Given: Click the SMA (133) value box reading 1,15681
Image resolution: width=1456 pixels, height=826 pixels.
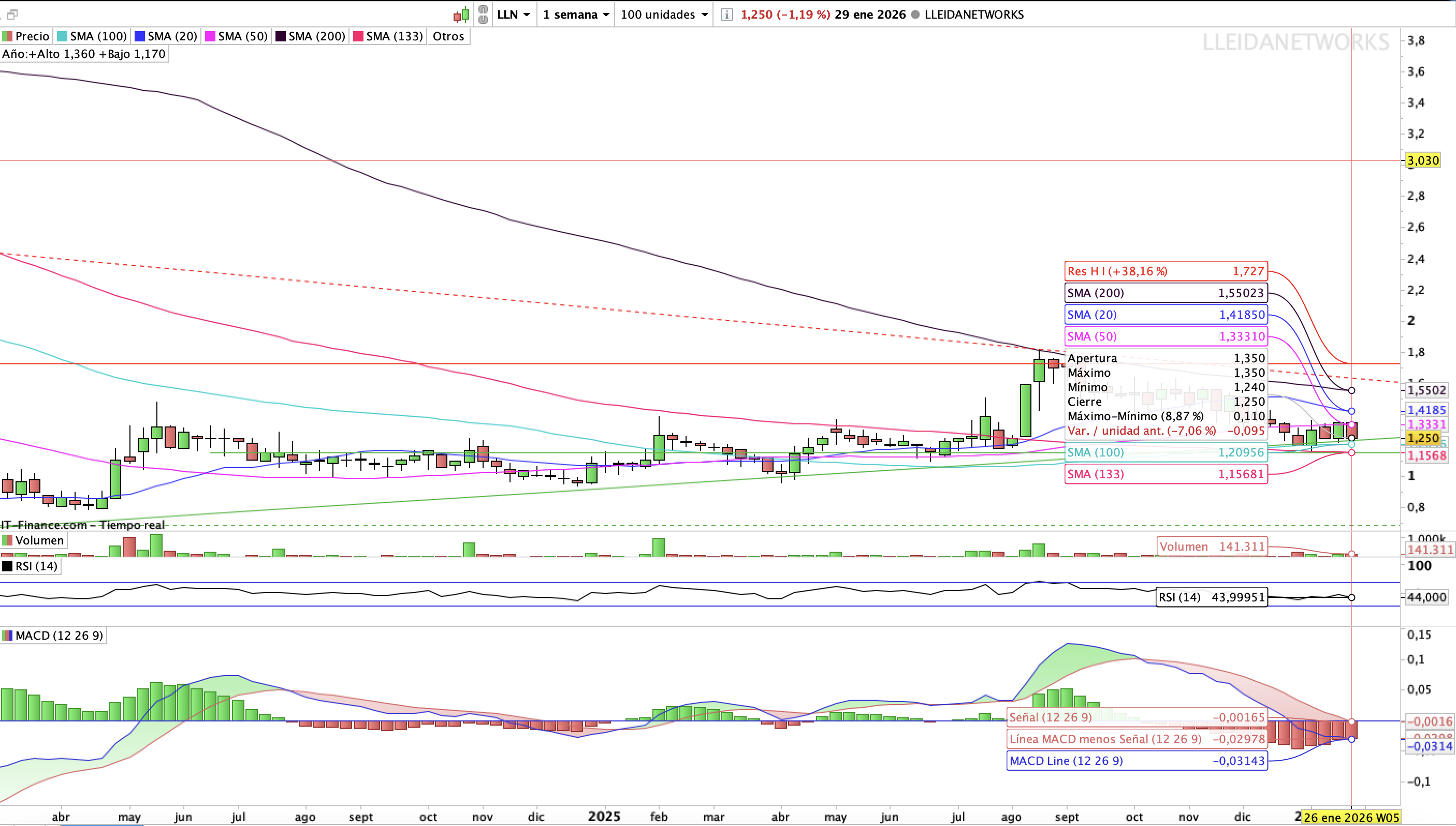Looking at the screenshot, I should click(1166, 474).
